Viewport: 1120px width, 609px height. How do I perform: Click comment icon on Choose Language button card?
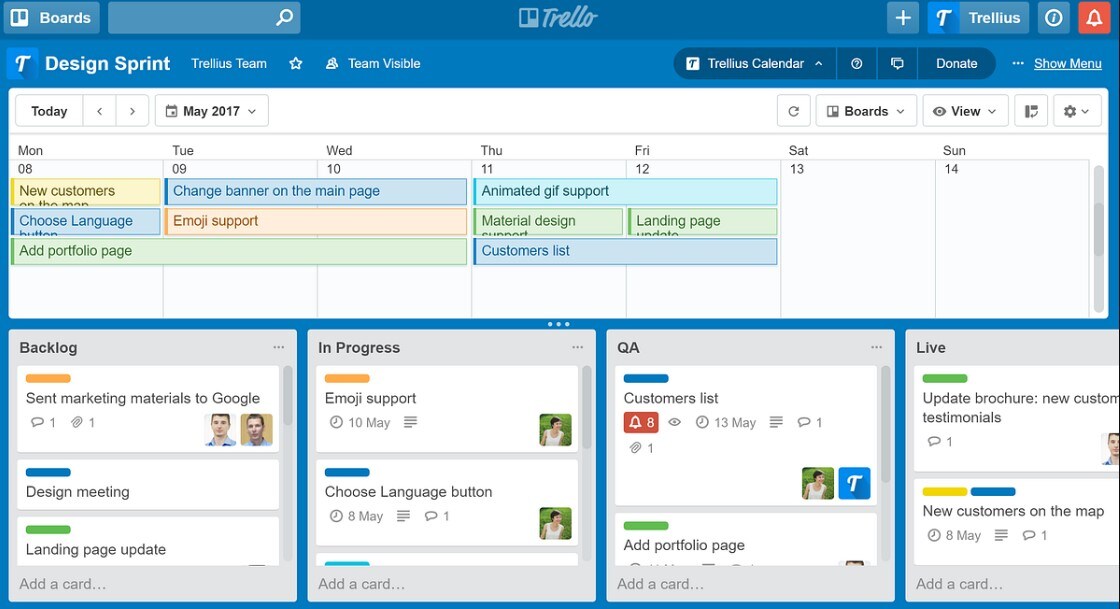(x=431, y=516)
